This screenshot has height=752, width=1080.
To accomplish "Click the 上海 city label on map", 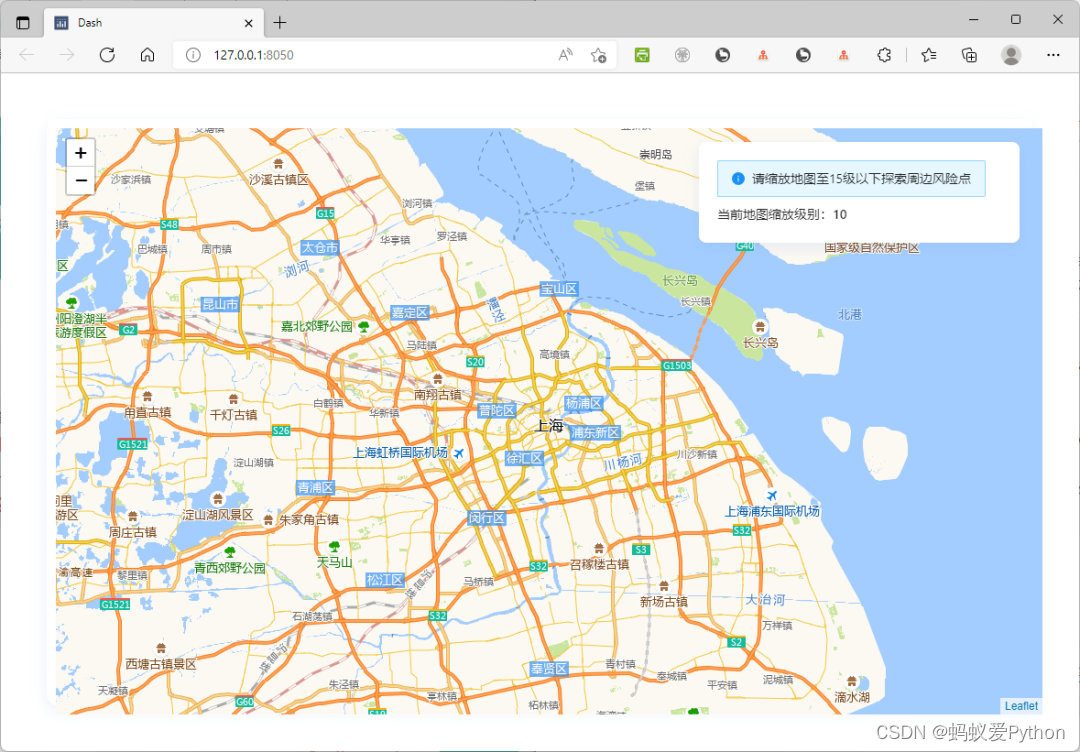I will point(549,426).
